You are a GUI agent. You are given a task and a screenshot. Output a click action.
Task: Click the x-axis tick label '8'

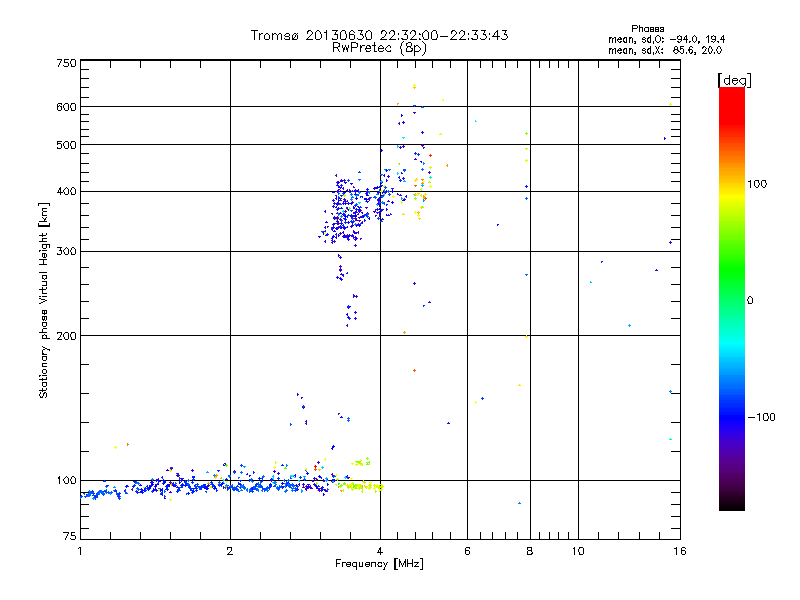[530, 551]
